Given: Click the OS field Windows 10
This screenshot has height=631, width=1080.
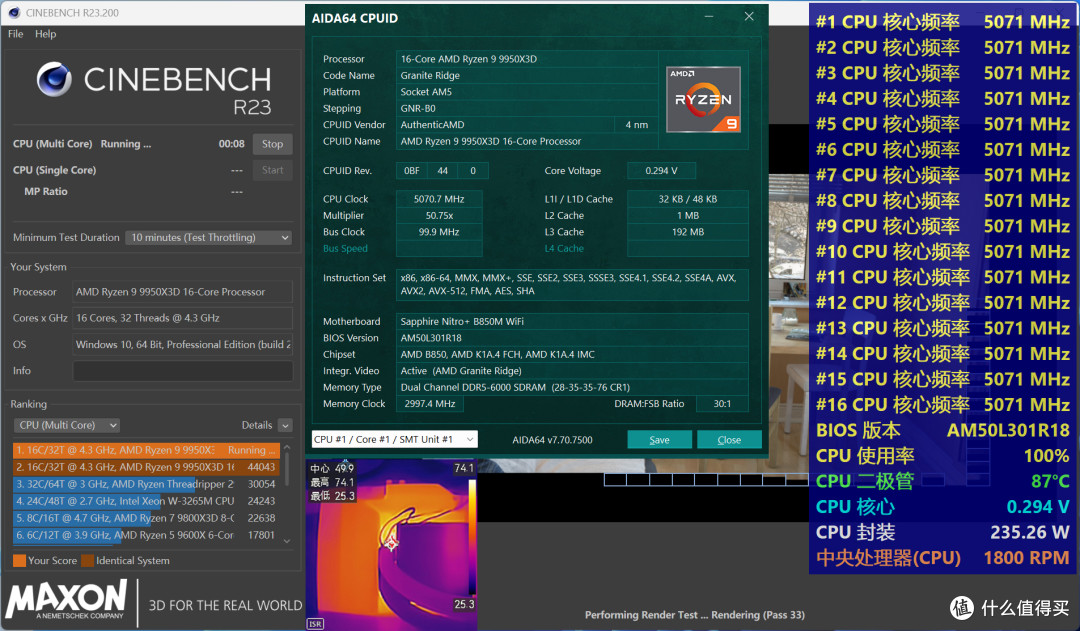Looking at the screenshot, I should (183, 344).
